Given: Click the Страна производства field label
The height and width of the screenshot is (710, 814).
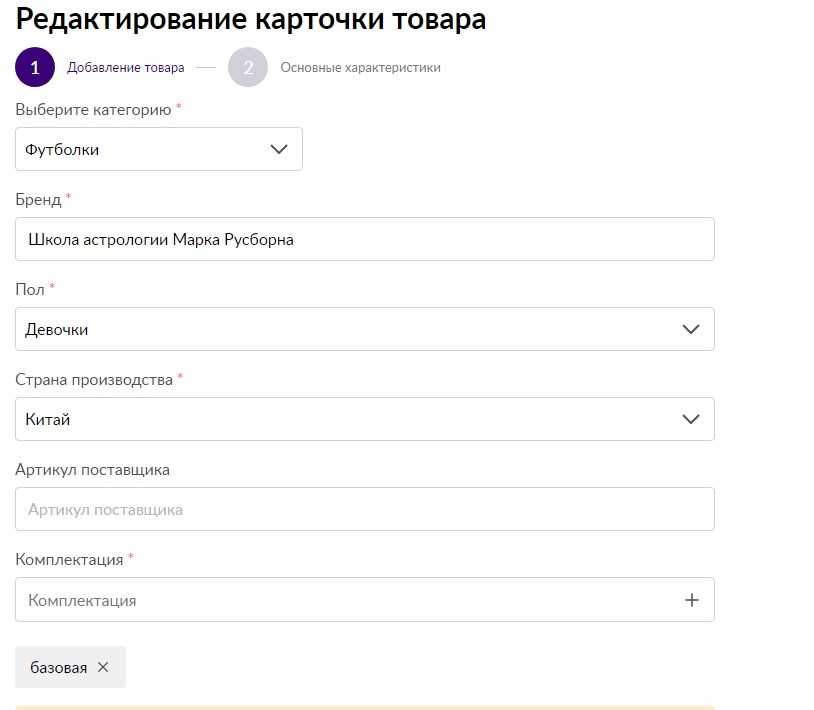Looking at the screenshot, I should coord(94,379).
